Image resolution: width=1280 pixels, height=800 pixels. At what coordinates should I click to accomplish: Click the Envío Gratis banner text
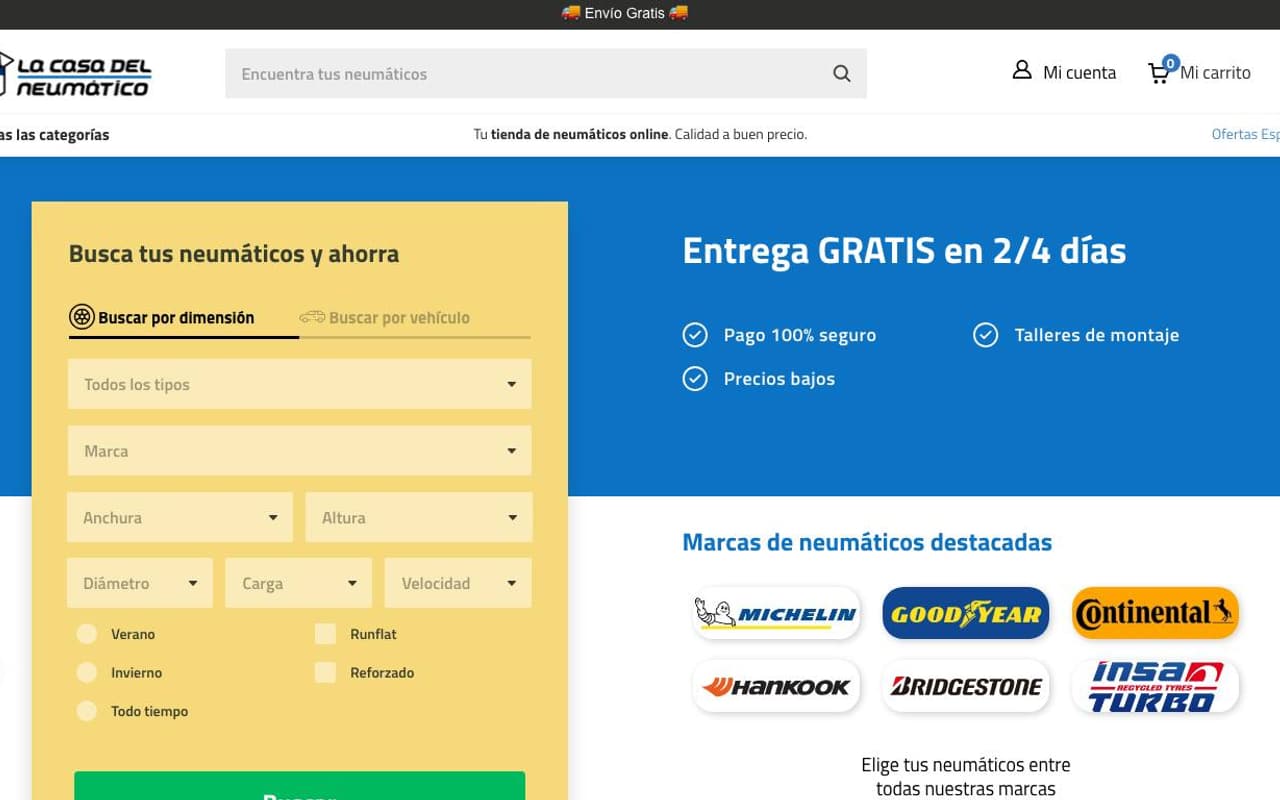(x=625, y=13)
